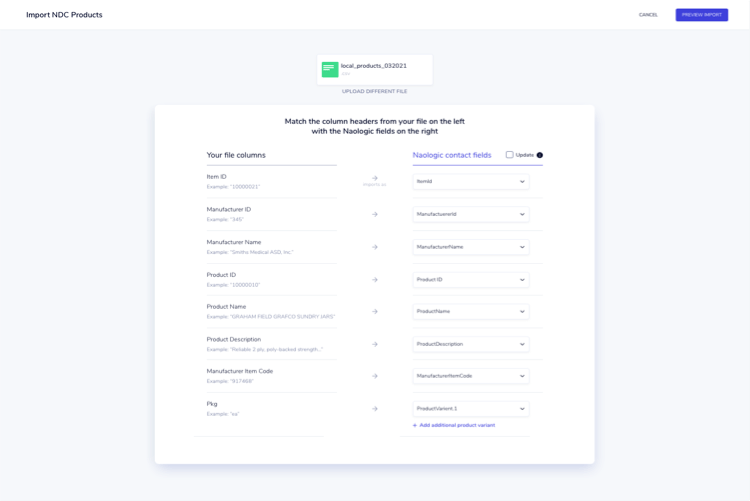The width and height of the screenshot is (750, 501).
Task: Open the ManufacturerItemCode field dropdown
Action: 471,376
